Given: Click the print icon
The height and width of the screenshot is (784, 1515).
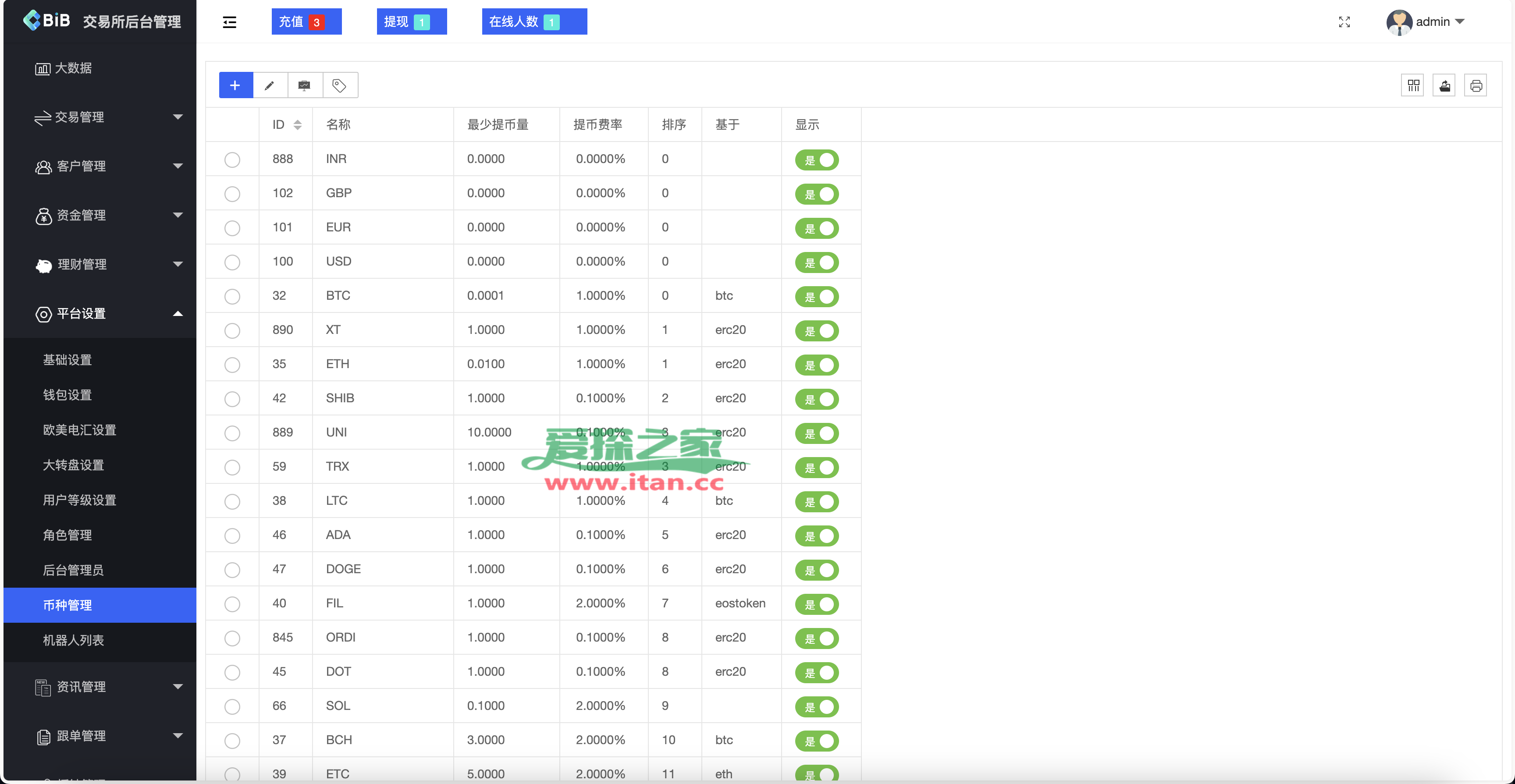Looking at the screenshot, I should 1477,85.
